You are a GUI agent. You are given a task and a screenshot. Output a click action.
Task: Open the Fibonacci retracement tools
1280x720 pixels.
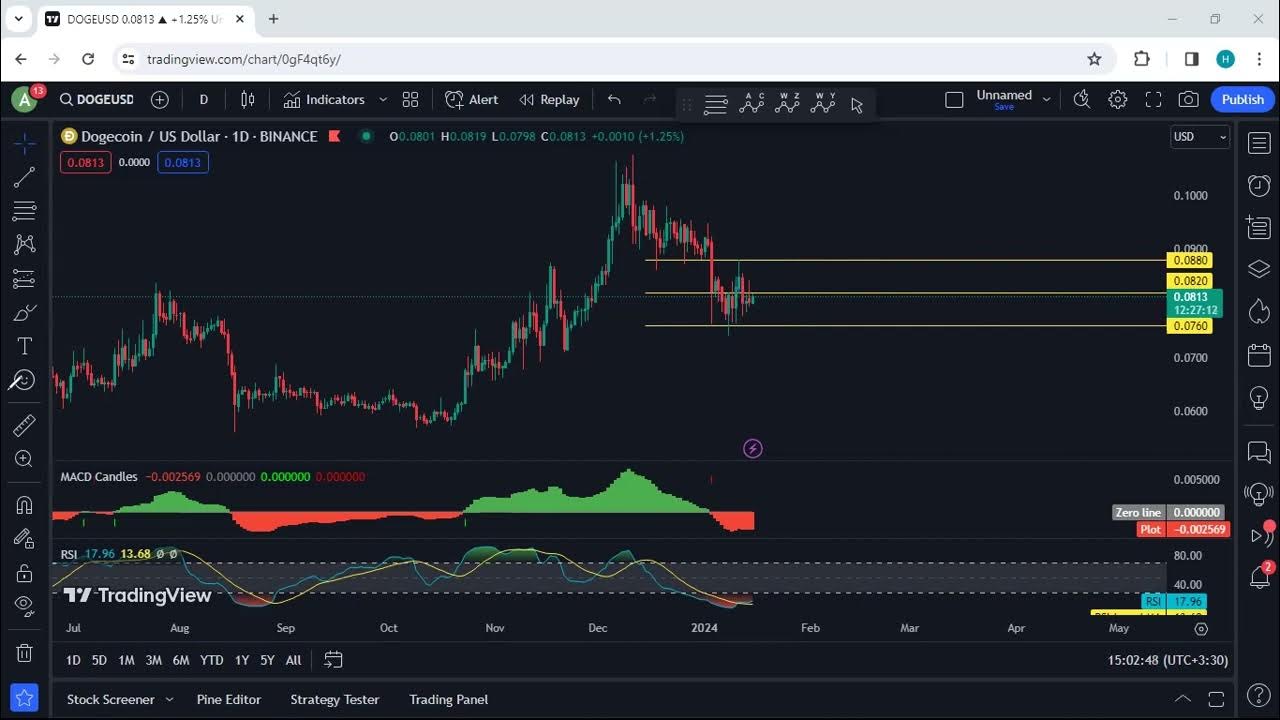25,211
